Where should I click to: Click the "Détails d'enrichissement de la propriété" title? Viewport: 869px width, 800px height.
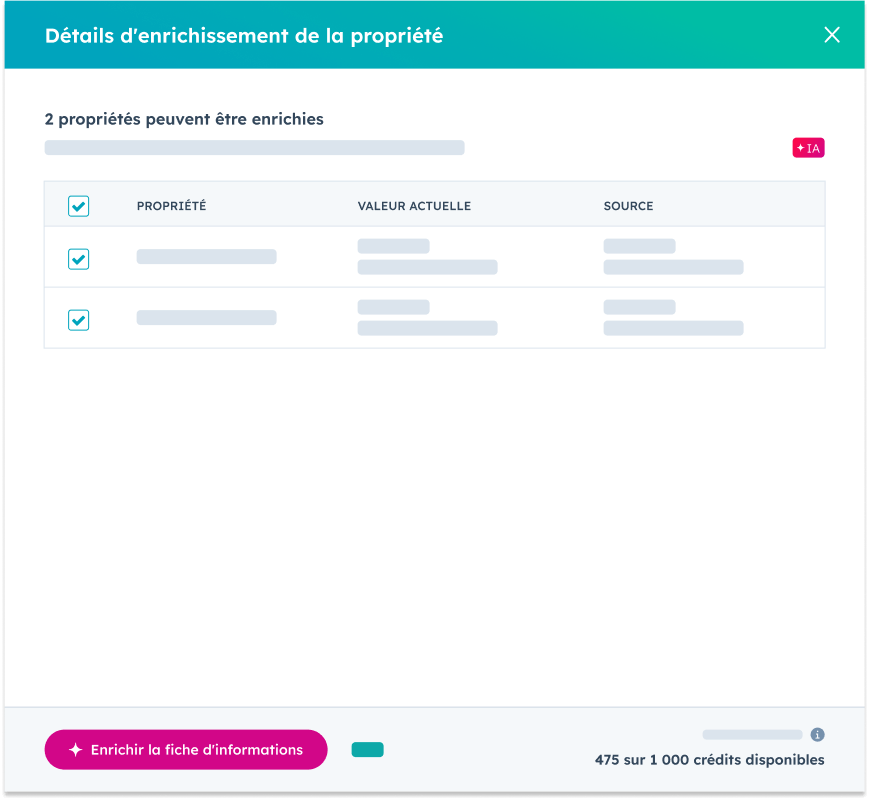click(243, 36)
